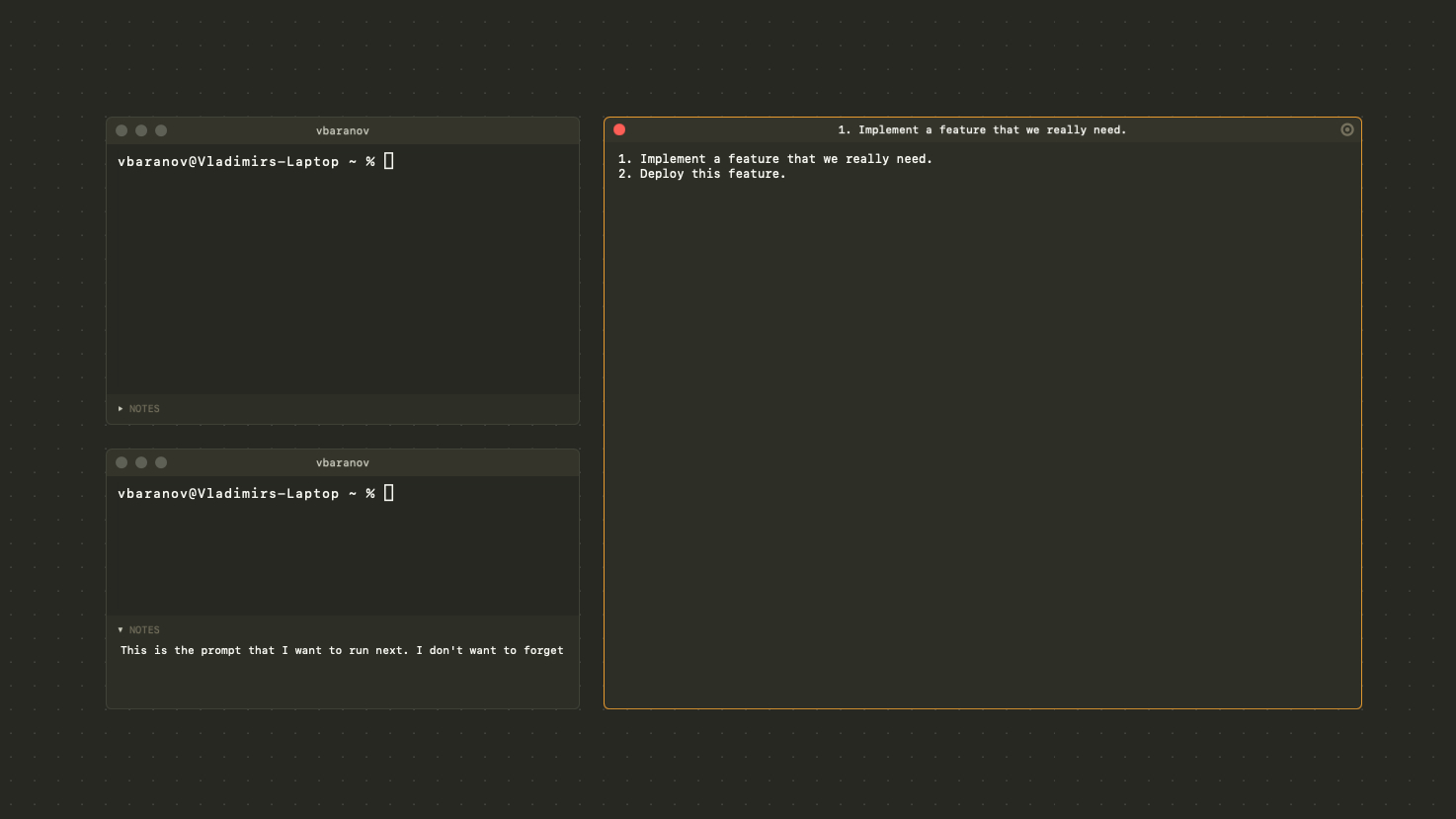Image resolution: width=1456 pixels, height=819 pixels.
Task: Close the note window with red button
Action: coord(619,129)
